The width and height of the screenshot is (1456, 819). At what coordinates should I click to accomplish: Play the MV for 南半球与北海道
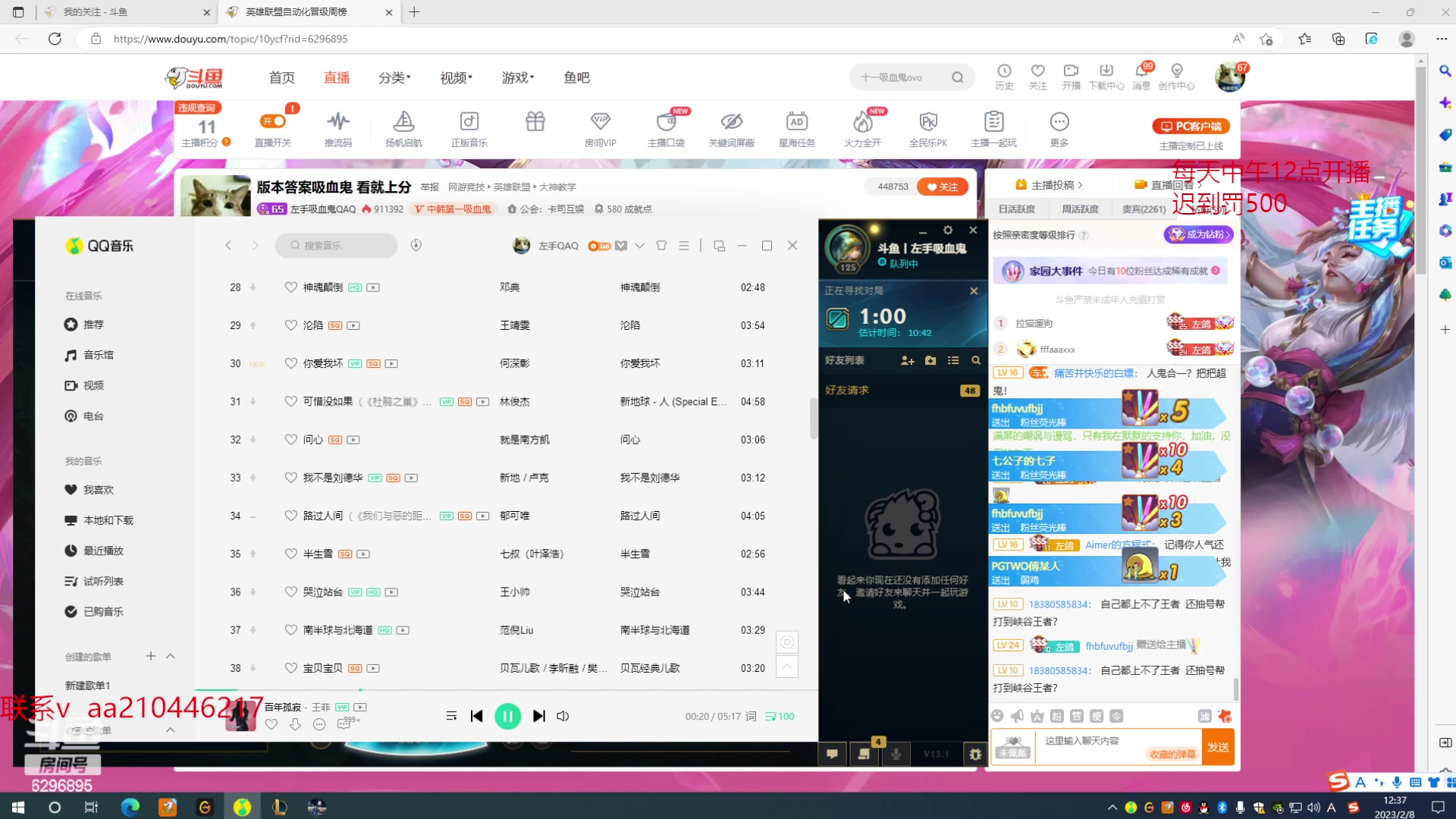(403, 630)
